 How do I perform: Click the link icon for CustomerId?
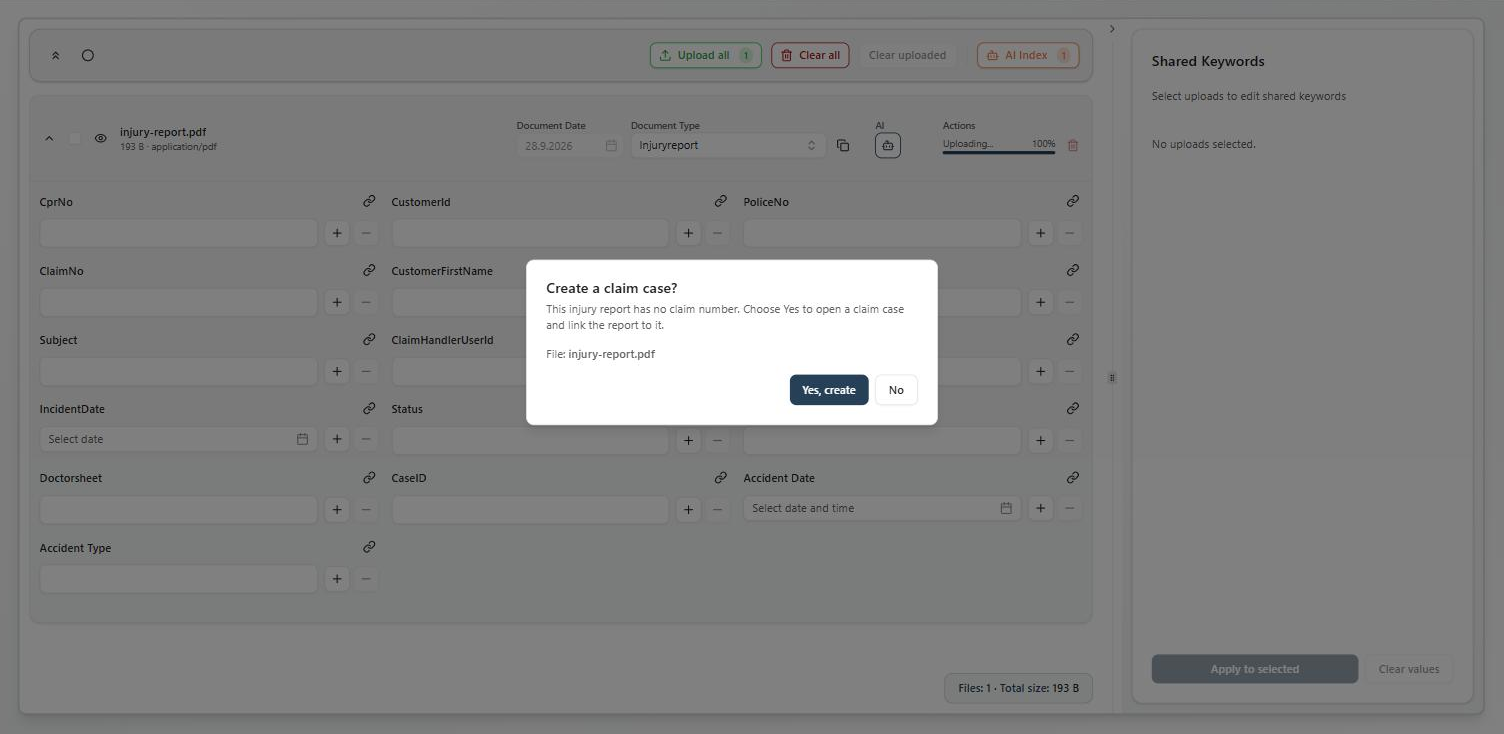(720, 201)
